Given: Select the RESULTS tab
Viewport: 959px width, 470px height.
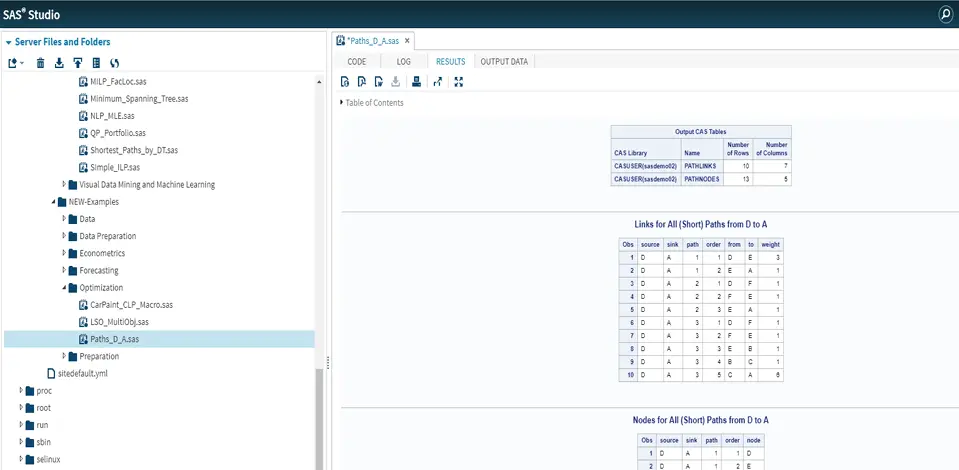Looking at the screenshot, I should click(450, 61).
